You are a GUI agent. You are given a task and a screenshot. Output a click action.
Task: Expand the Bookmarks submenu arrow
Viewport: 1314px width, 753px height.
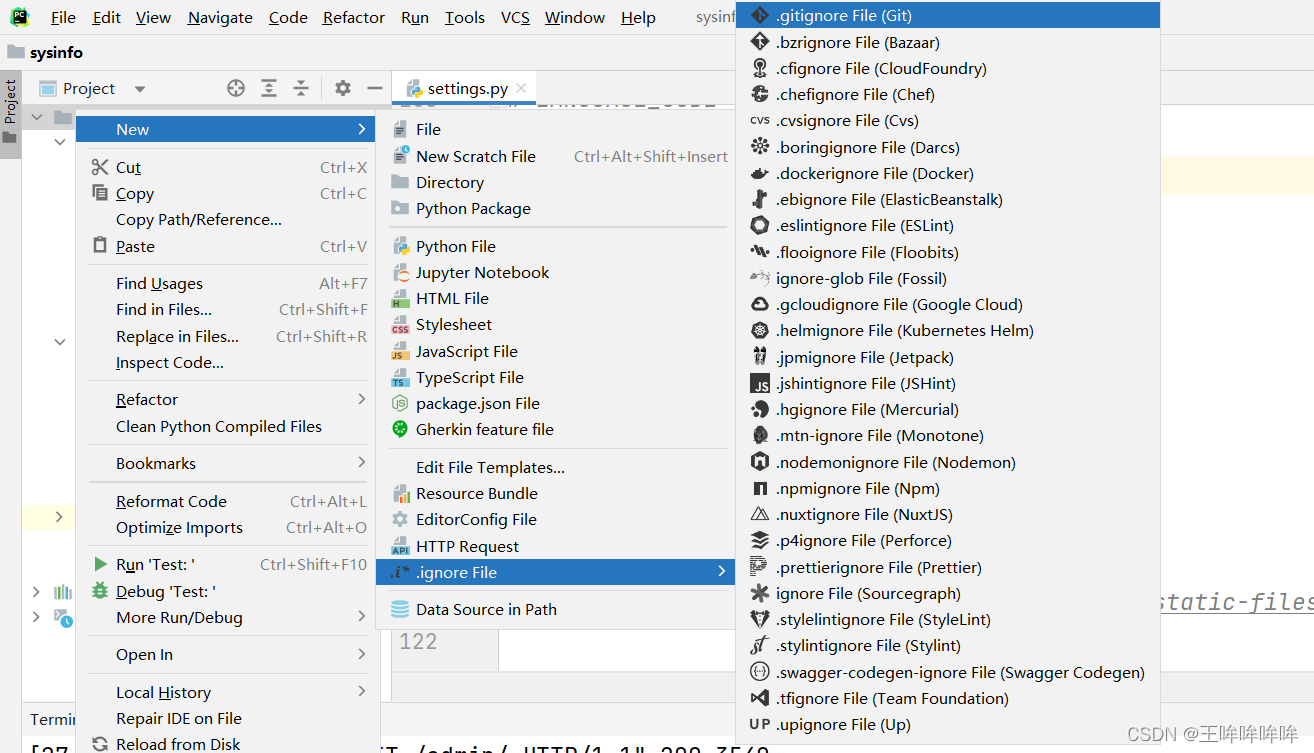point(361,462)
